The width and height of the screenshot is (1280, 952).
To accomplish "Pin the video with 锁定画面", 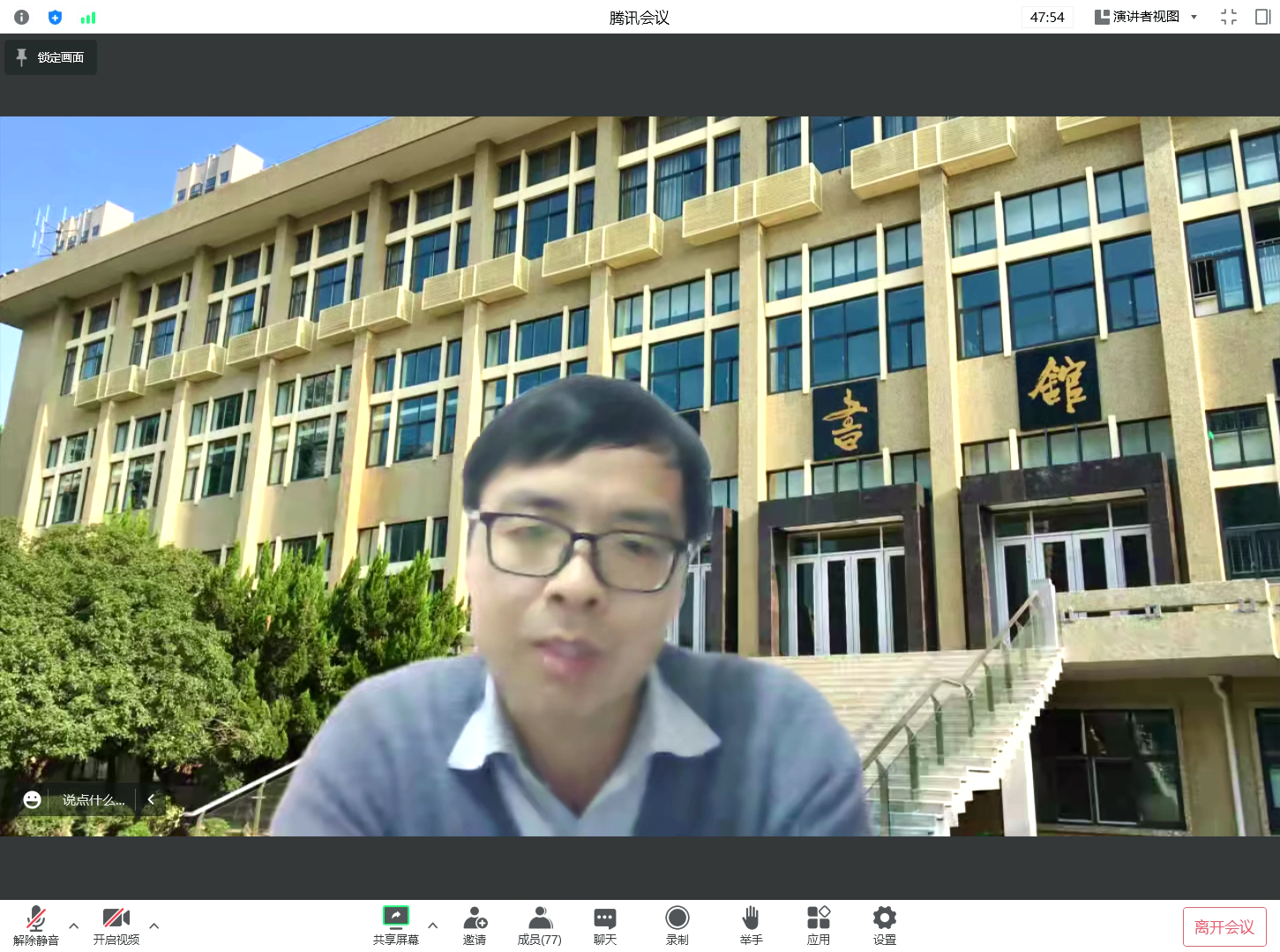I will tap(51, 57).
